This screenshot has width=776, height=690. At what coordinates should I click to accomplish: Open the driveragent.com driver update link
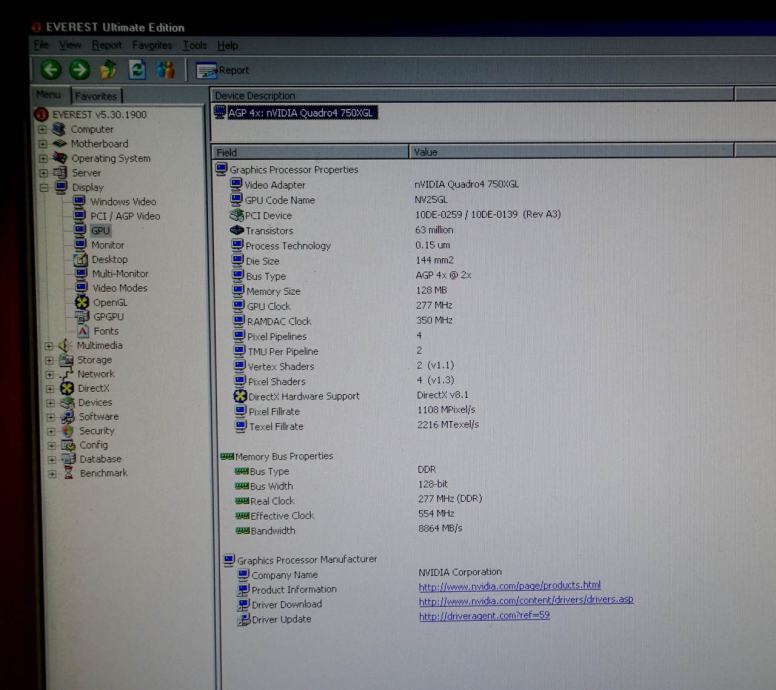point(485,615)
